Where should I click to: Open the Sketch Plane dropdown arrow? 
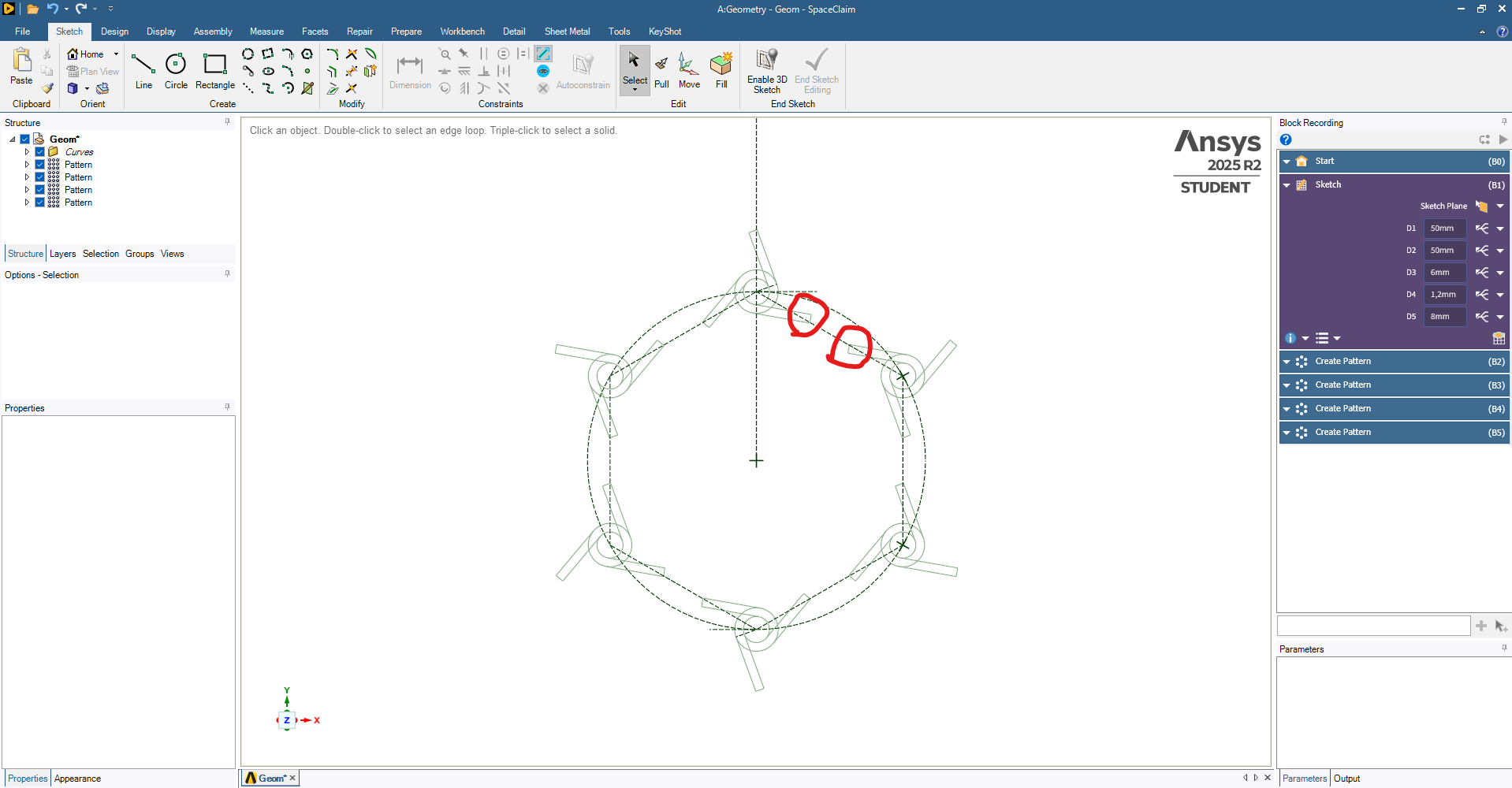(x=1500, y=206)
